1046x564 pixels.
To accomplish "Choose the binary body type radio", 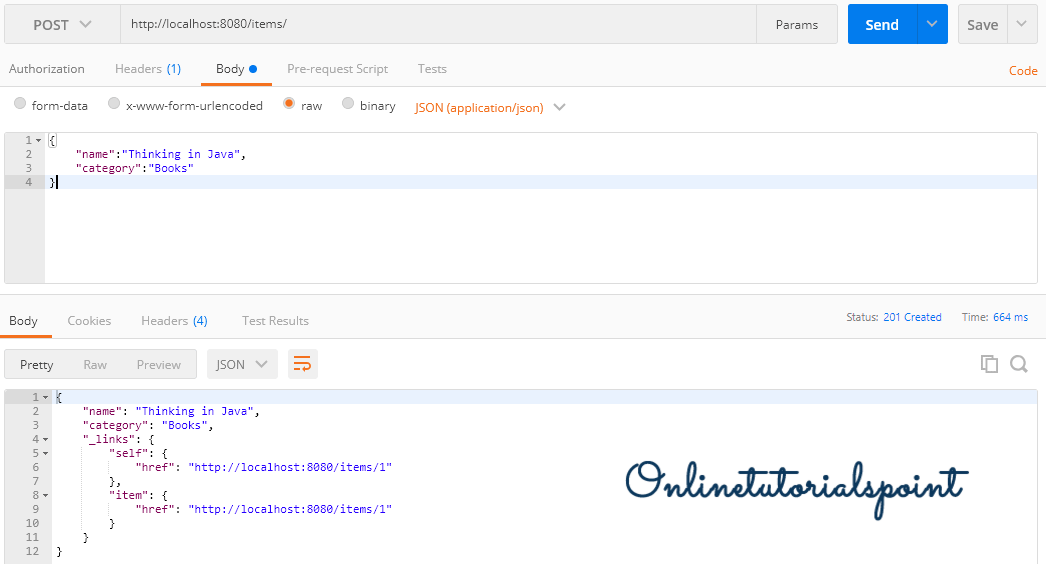I will (x=348, y=104).
